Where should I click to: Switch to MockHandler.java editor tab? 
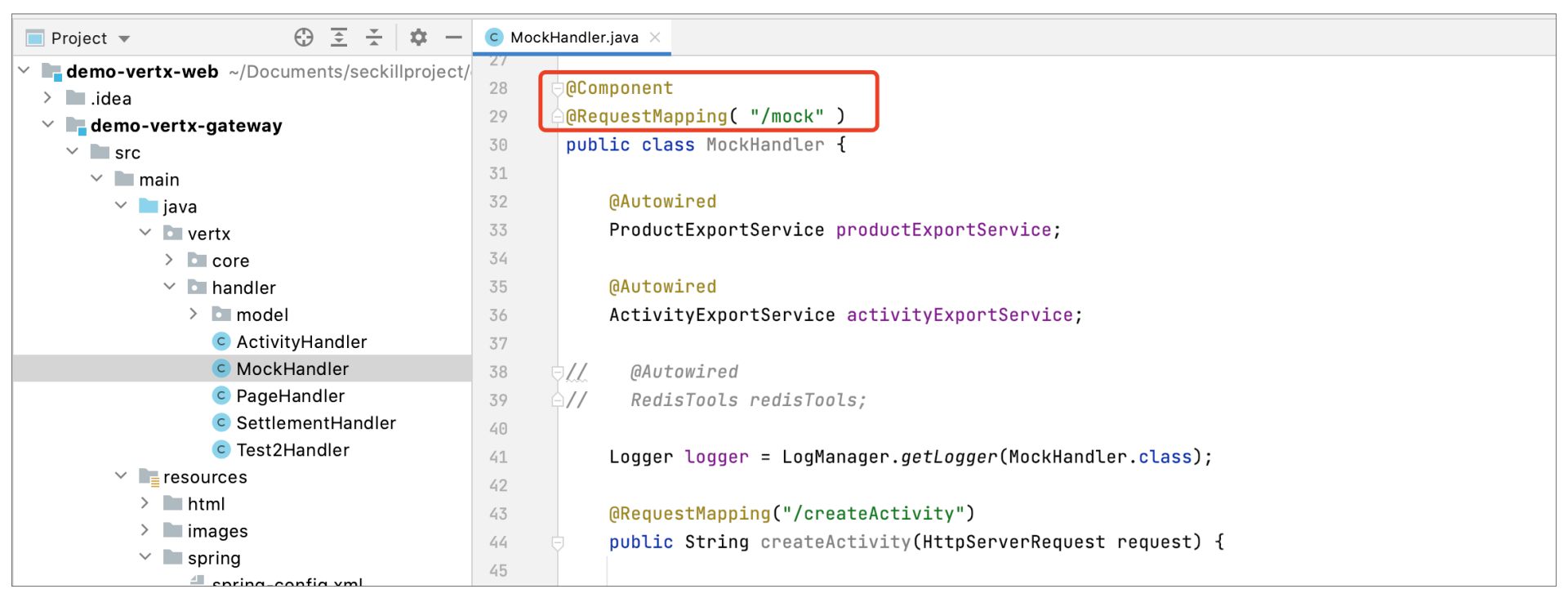(x=573, y=38)
